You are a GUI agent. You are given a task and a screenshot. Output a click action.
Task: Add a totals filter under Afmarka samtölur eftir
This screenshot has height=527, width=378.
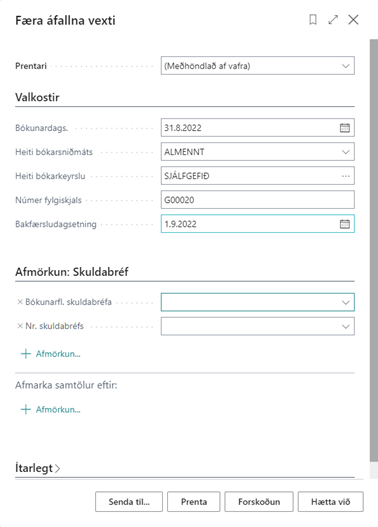point(51,409)
